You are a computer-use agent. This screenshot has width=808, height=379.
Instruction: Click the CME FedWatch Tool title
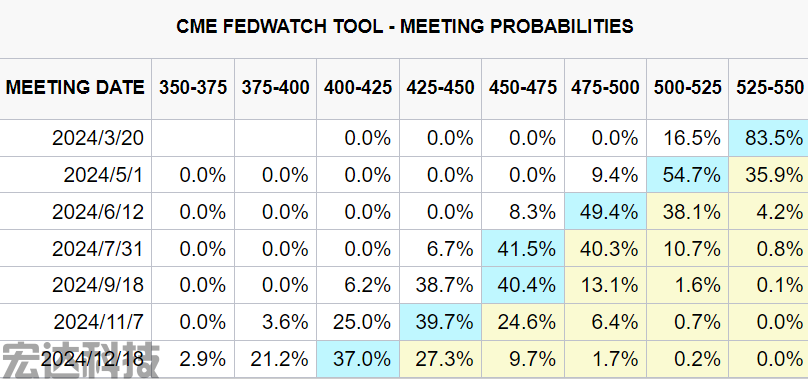click(x=405, y=26)
